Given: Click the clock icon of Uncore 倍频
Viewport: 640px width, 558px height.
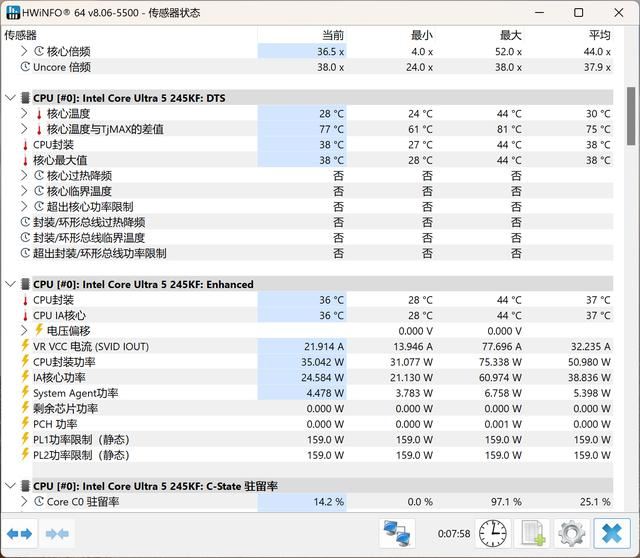Looking at the screenshot, I should coord(25,67).
